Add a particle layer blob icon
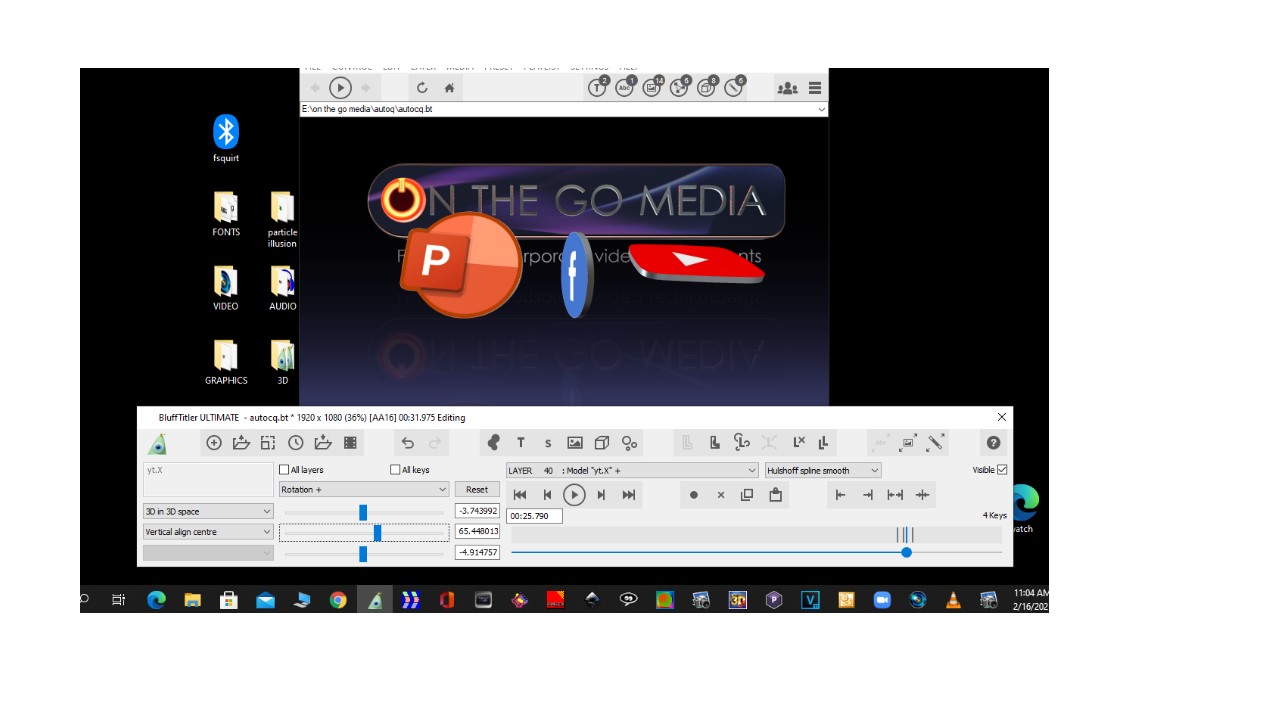The width and height of the screenshot is (1280, 720). [x=493, y=442]
